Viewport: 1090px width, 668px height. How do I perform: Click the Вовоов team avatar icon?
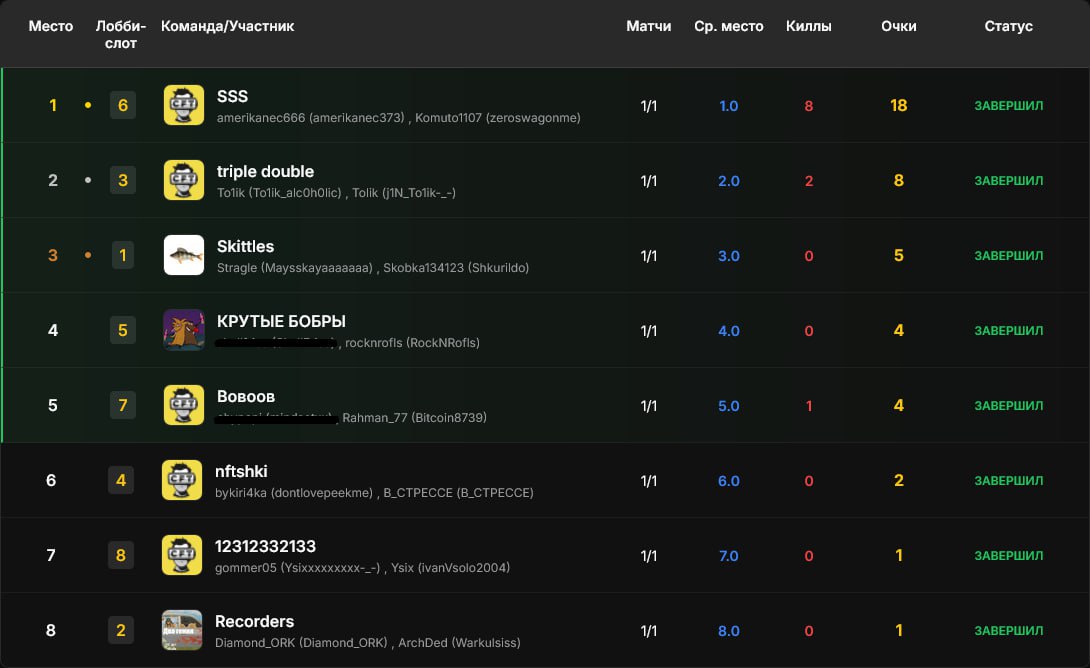point(183,405)
